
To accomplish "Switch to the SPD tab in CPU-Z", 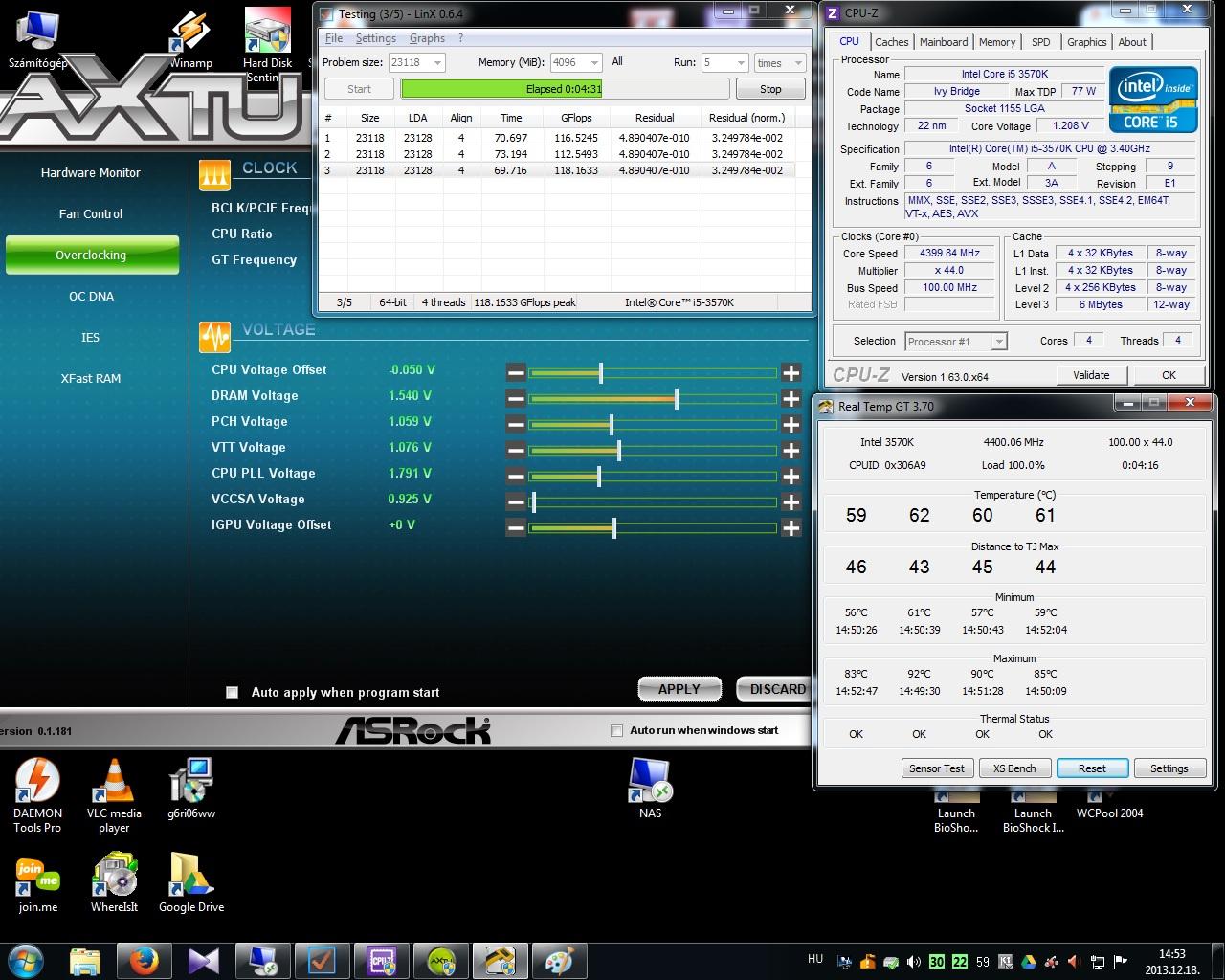I will [x=1041, y=42].
